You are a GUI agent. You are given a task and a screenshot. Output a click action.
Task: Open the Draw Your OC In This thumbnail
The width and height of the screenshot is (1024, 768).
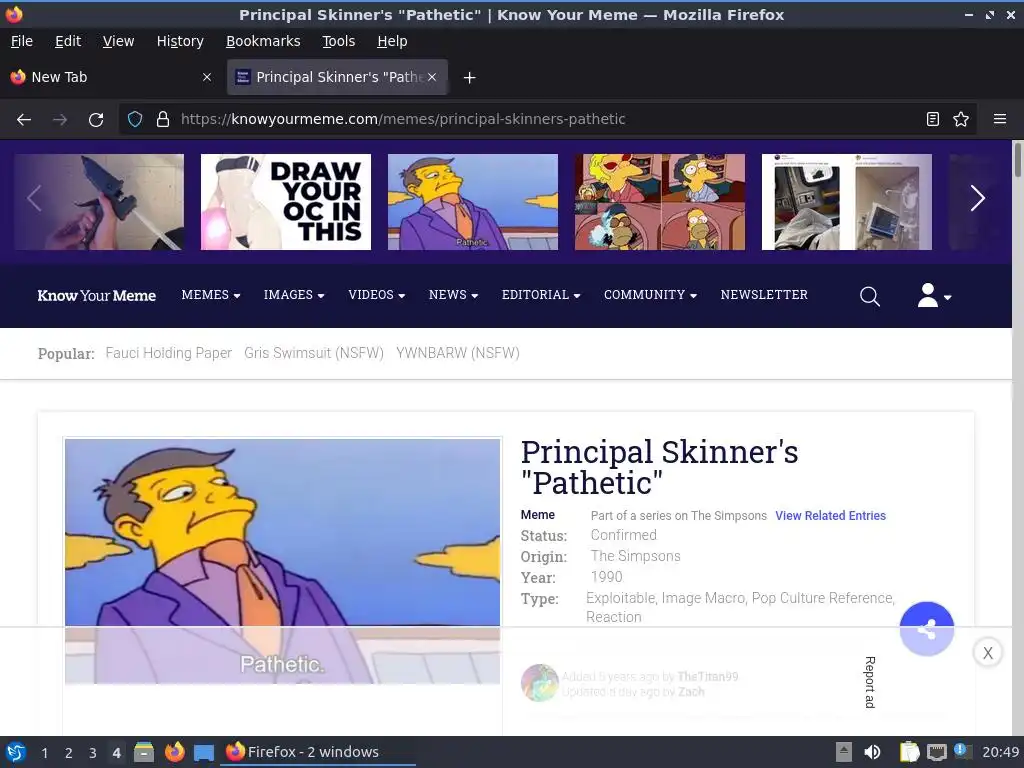pyautogui.click(x=285, y=202)
